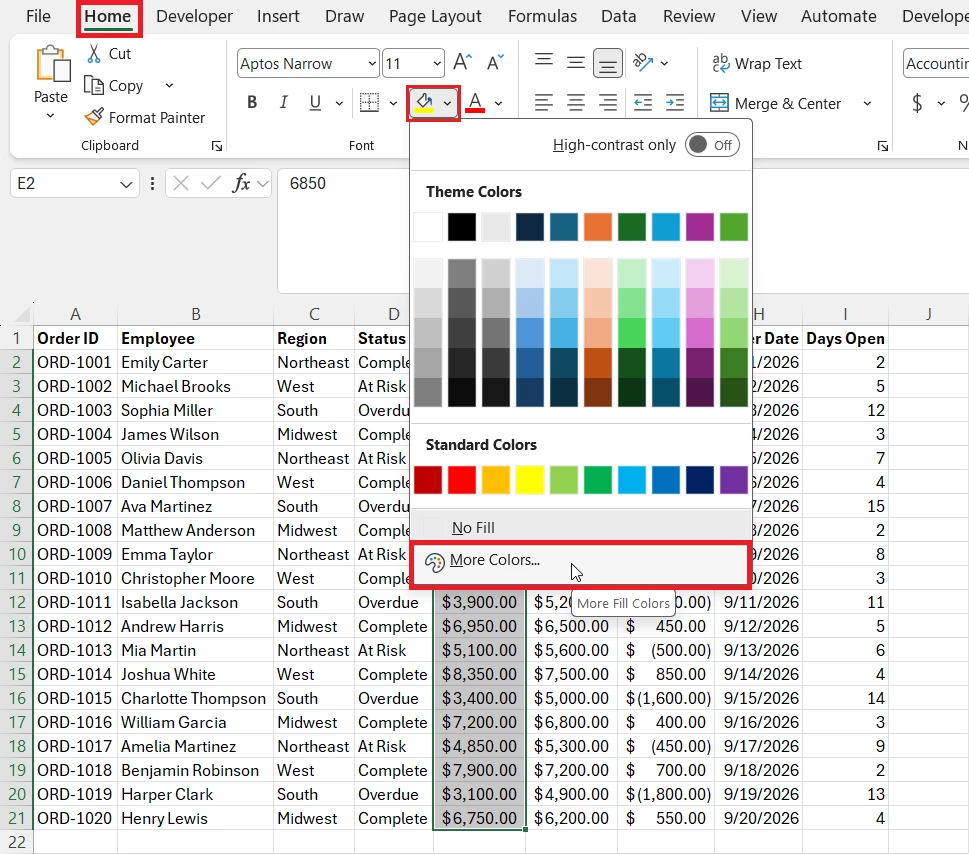Decrease font size with the smaller A
Image resolution: width=969 pixels, height=854 pixels.
click(x=495, y=62)
